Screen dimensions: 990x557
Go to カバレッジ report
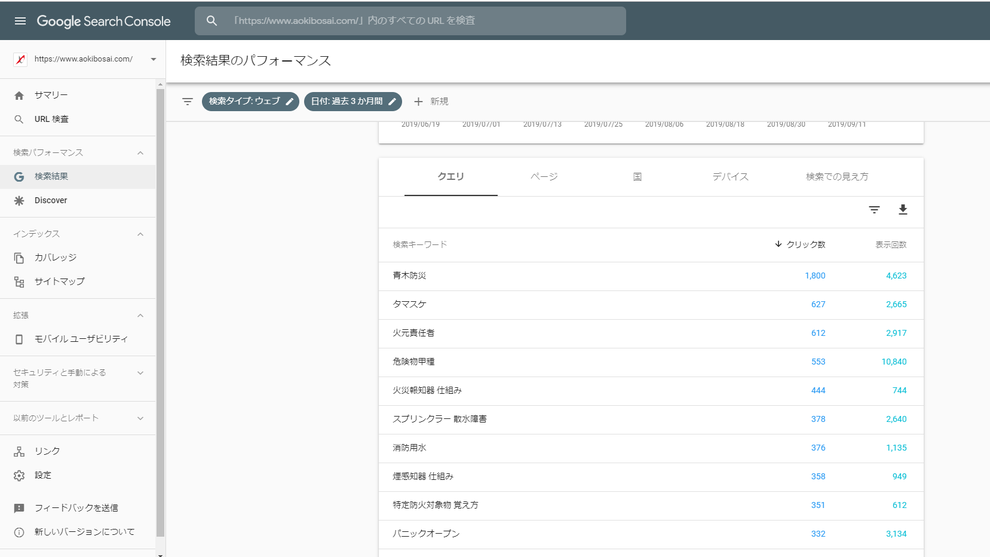(x=56, y=258)
